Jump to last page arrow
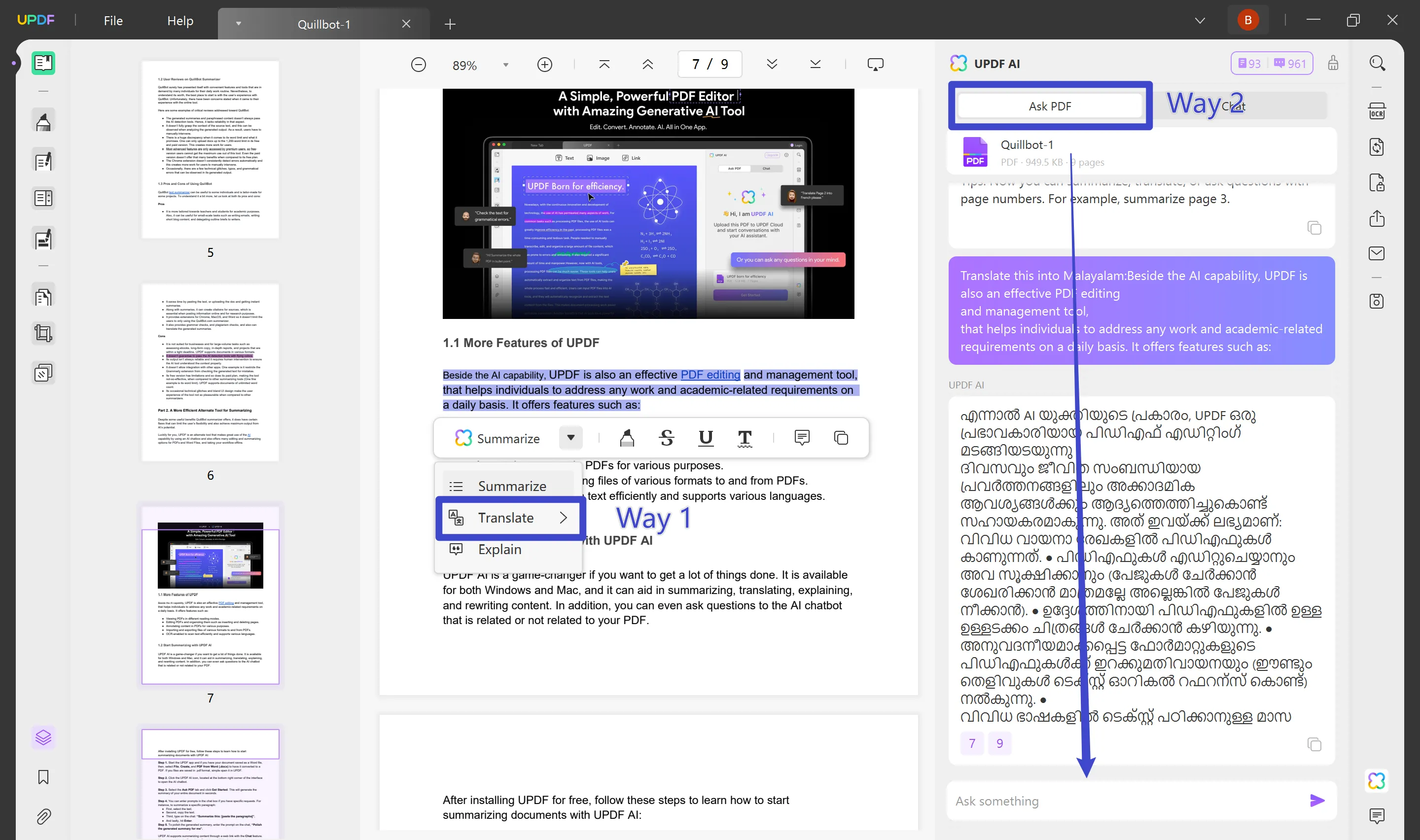The image size is (1420, 840). pyautogui.click(x=815, y=65)
